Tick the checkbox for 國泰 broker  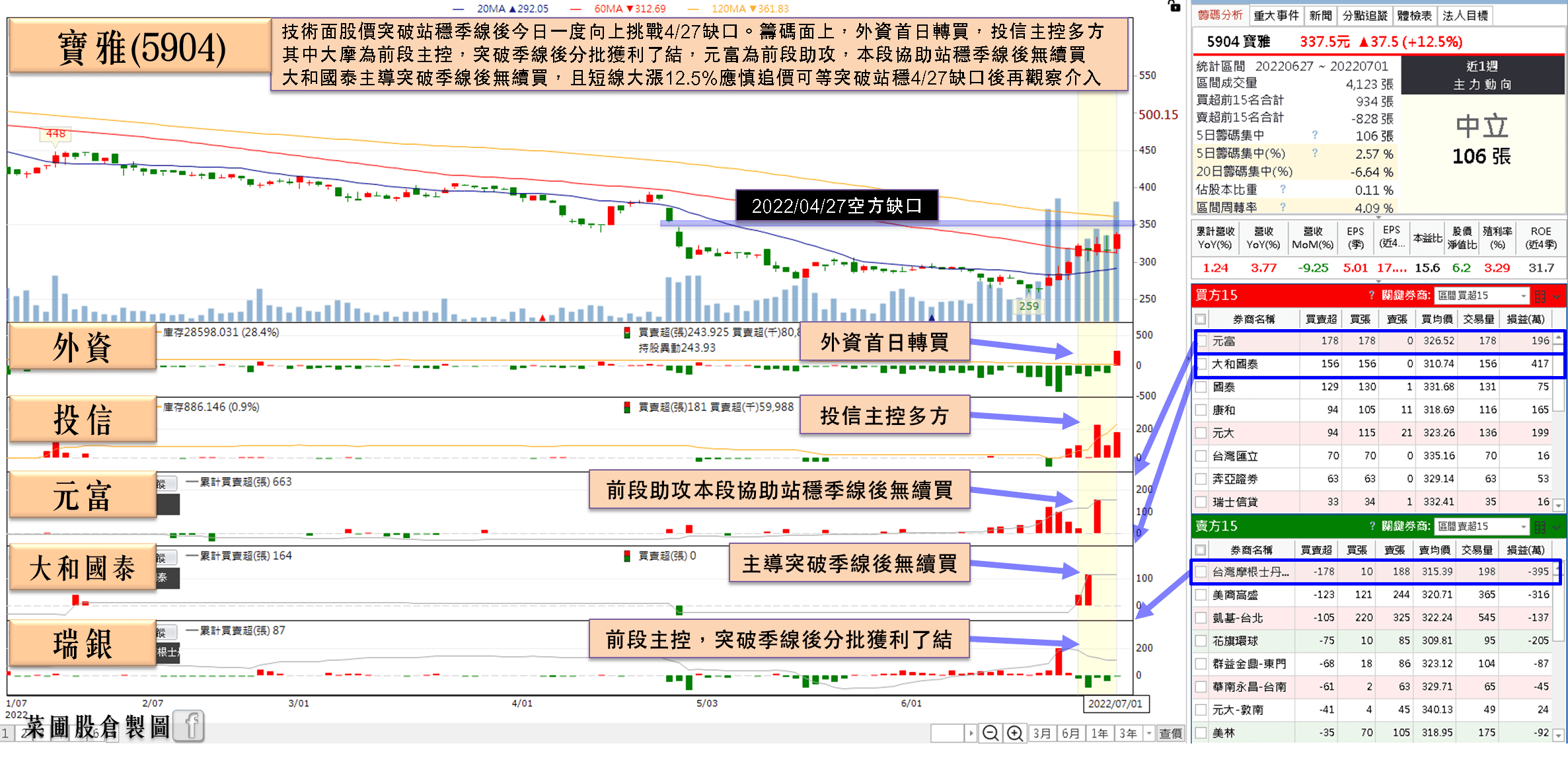tap(1201, 387)
